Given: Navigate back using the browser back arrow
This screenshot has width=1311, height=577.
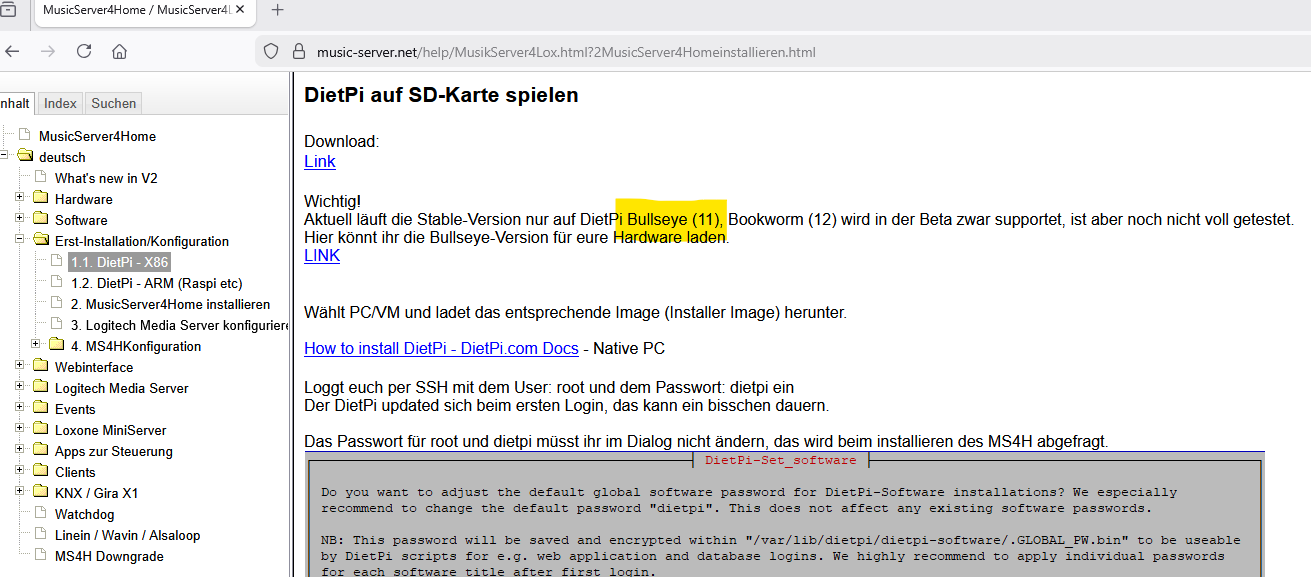Looking at the screenshot, I should (12, 50).
